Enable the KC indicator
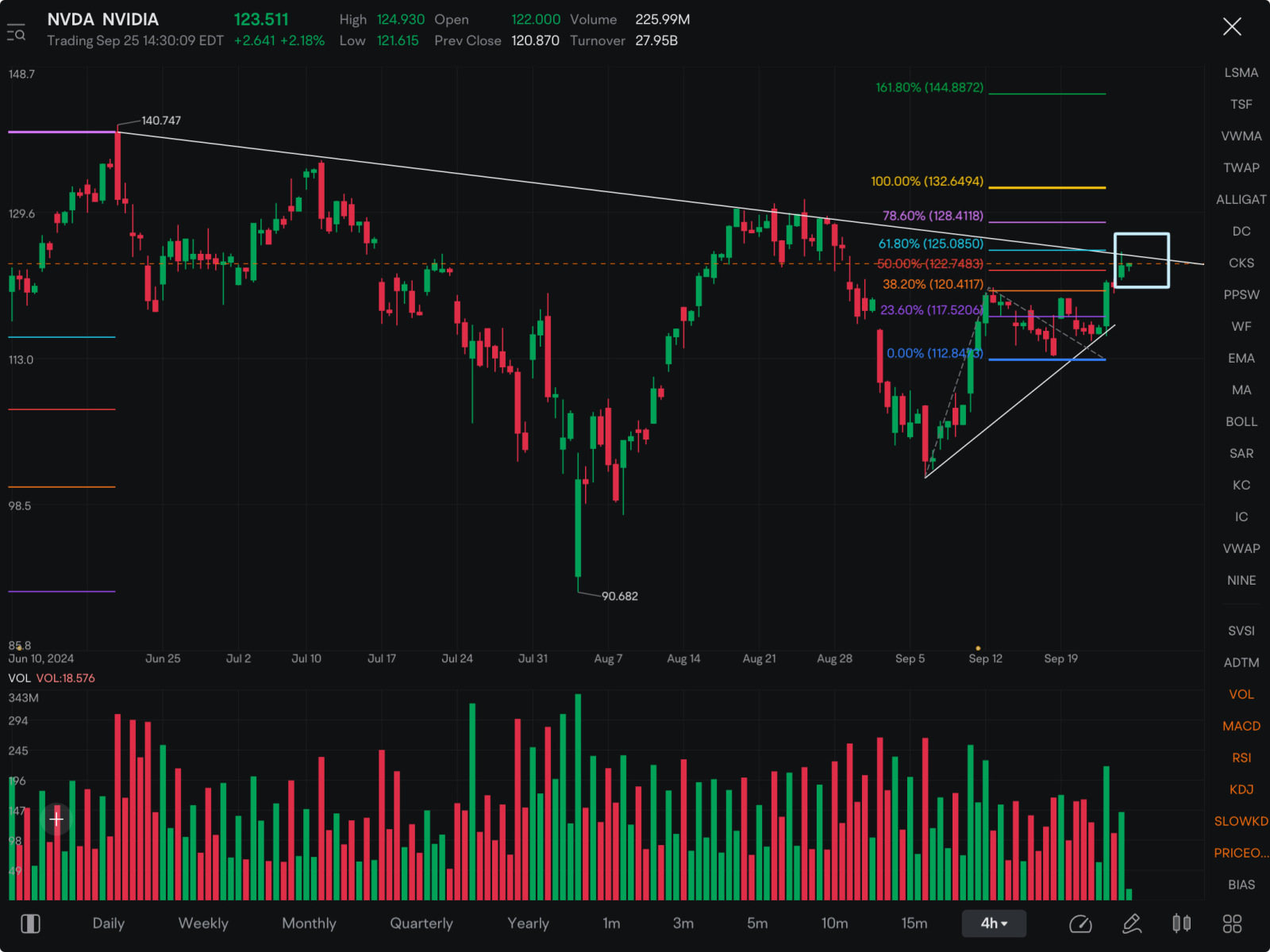 1241,486
